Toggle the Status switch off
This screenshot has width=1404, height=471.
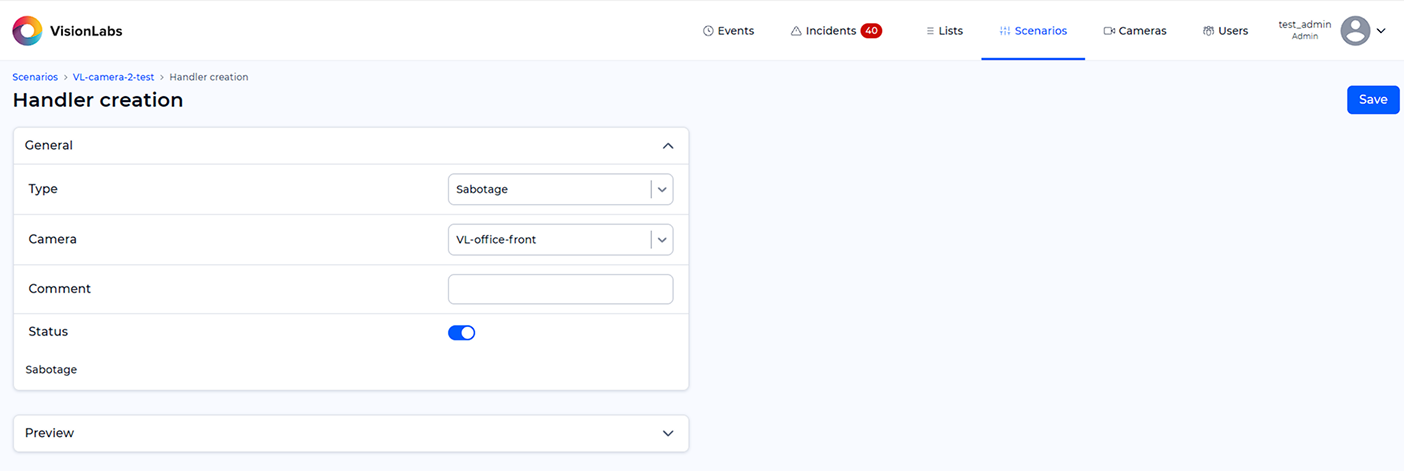coord(461,333)
